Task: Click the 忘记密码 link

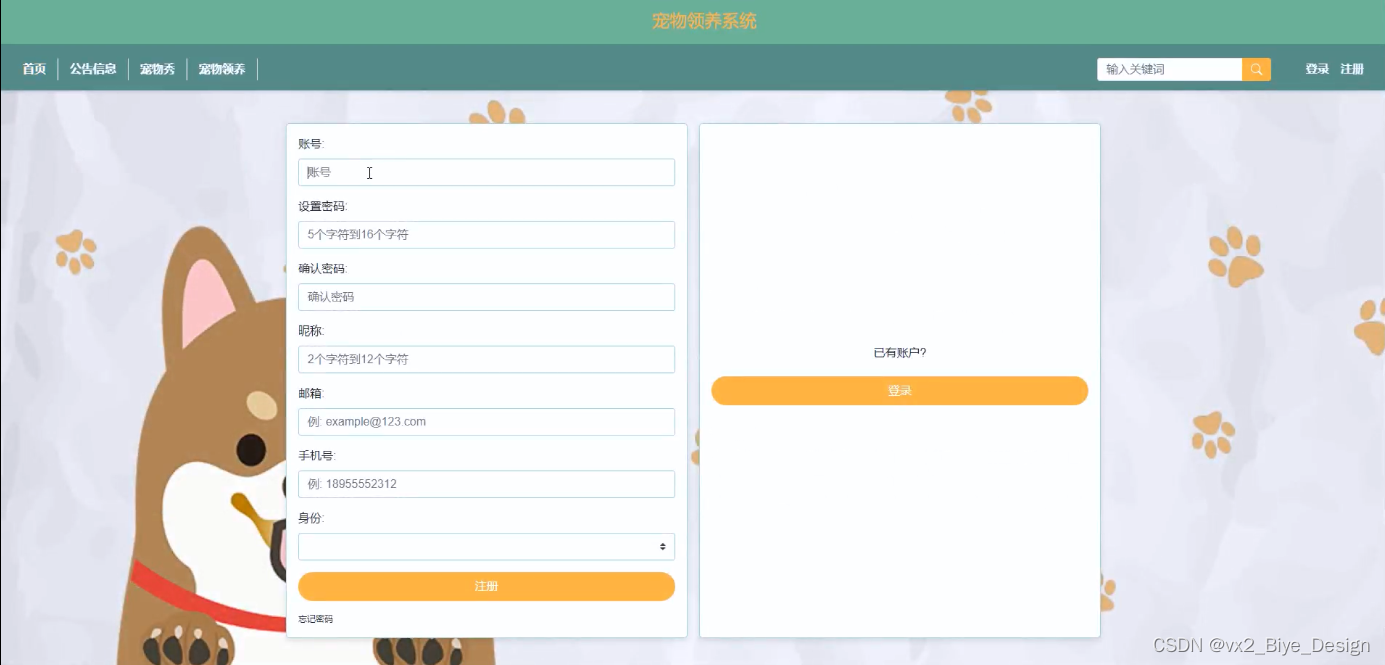Action: click(x=316, y=620)
